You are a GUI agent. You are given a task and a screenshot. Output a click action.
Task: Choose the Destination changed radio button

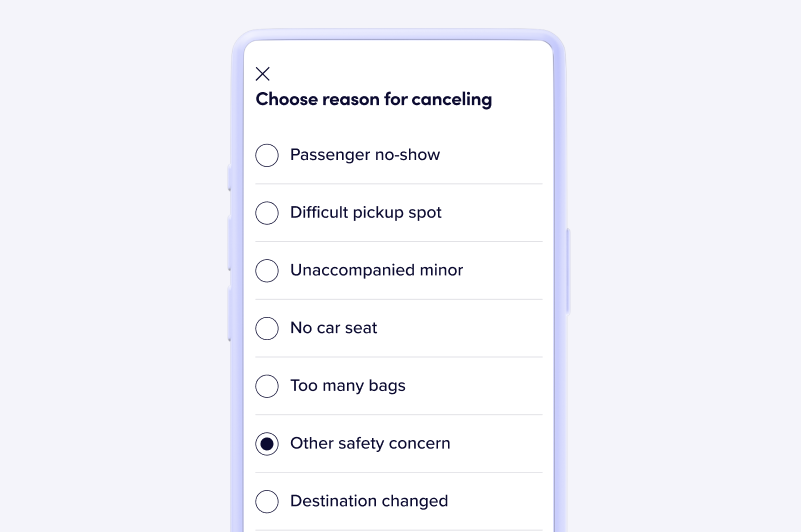click(x=267, y=502)
